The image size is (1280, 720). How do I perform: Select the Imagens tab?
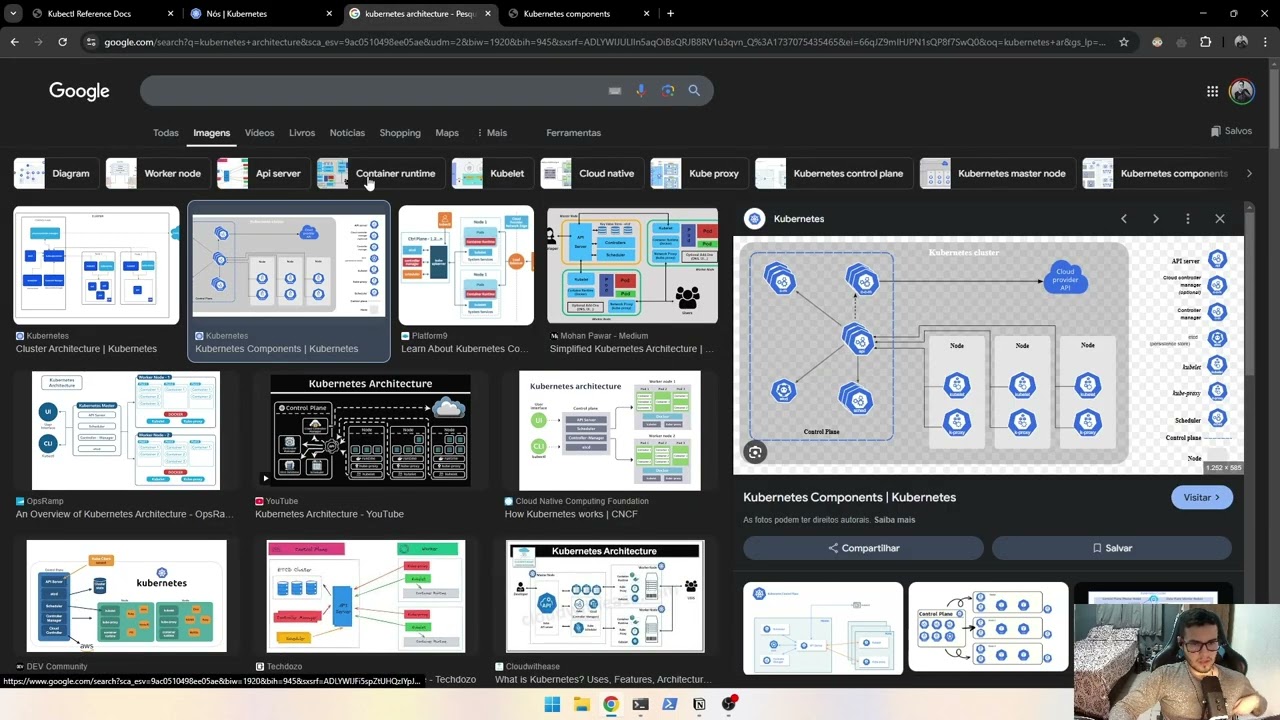point(211,133)
